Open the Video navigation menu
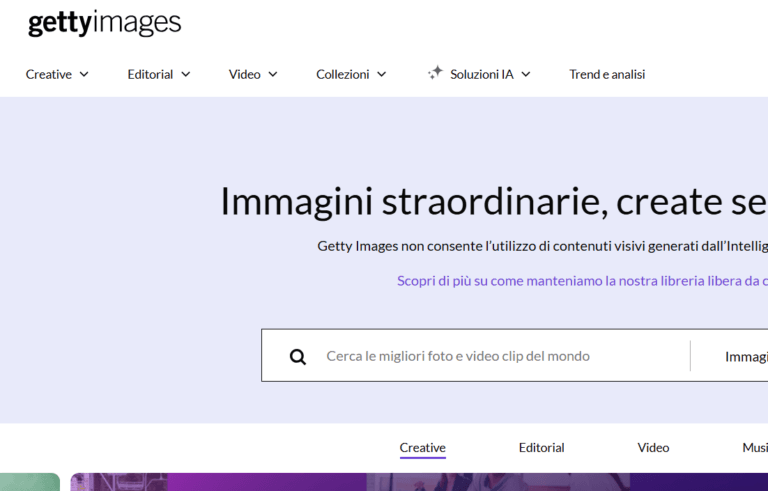The image size is (768, 491). tap(253, 74)
